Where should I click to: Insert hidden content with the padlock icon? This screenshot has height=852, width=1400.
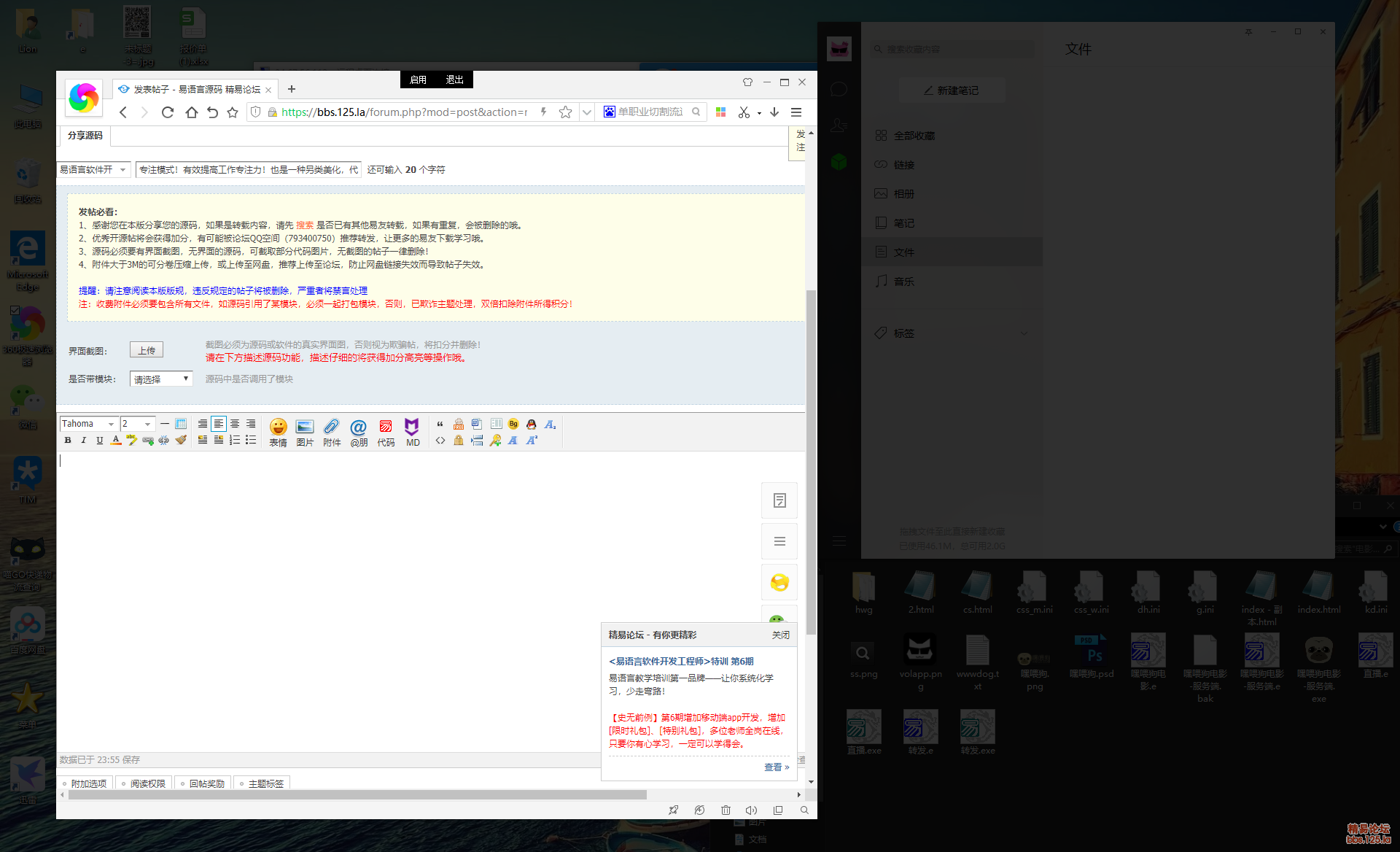[x=459, y=440]
